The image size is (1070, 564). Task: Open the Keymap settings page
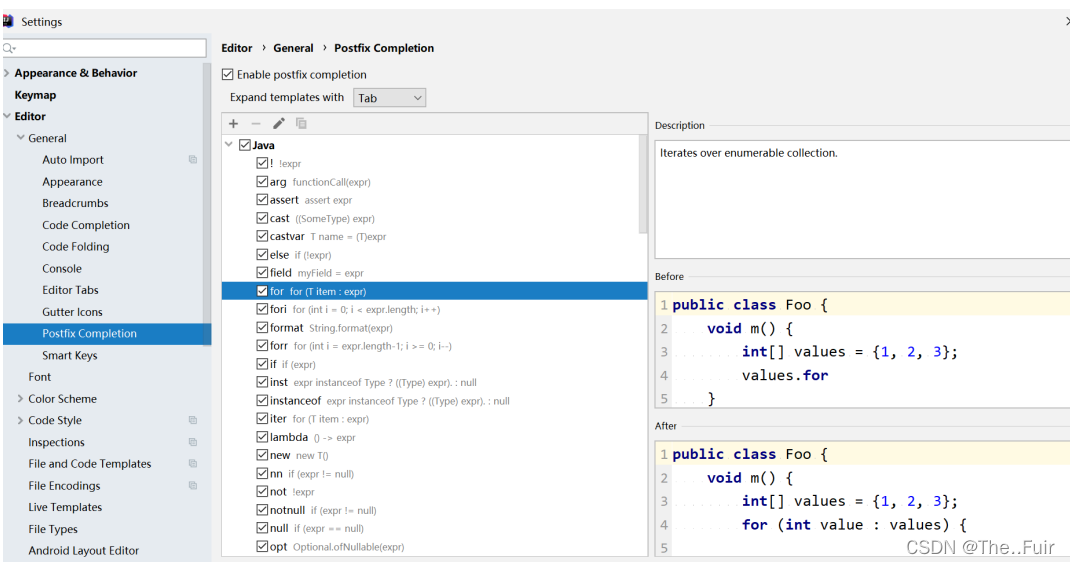(x=35, y=95)
